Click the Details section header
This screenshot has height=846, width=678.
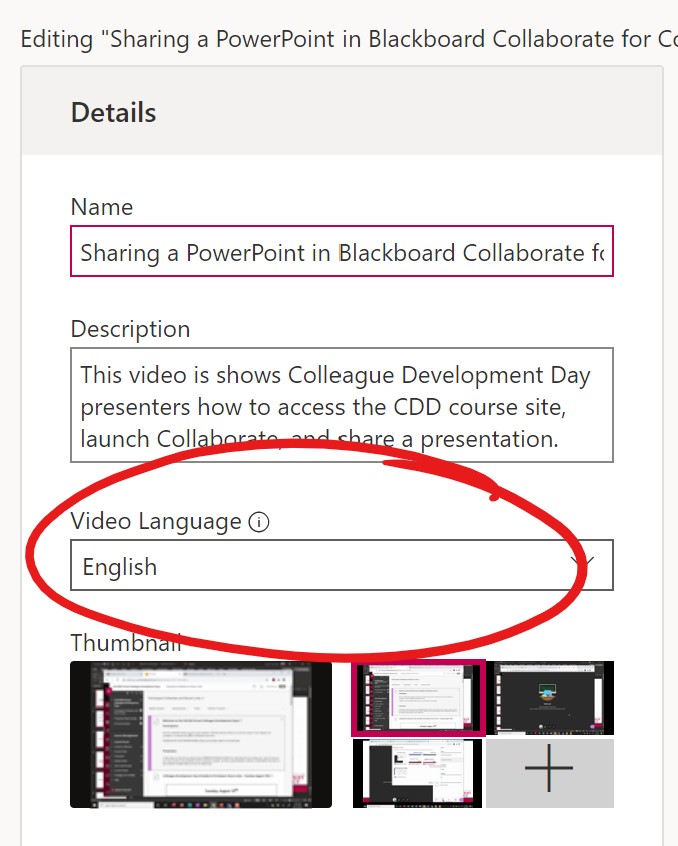point(113,113)
